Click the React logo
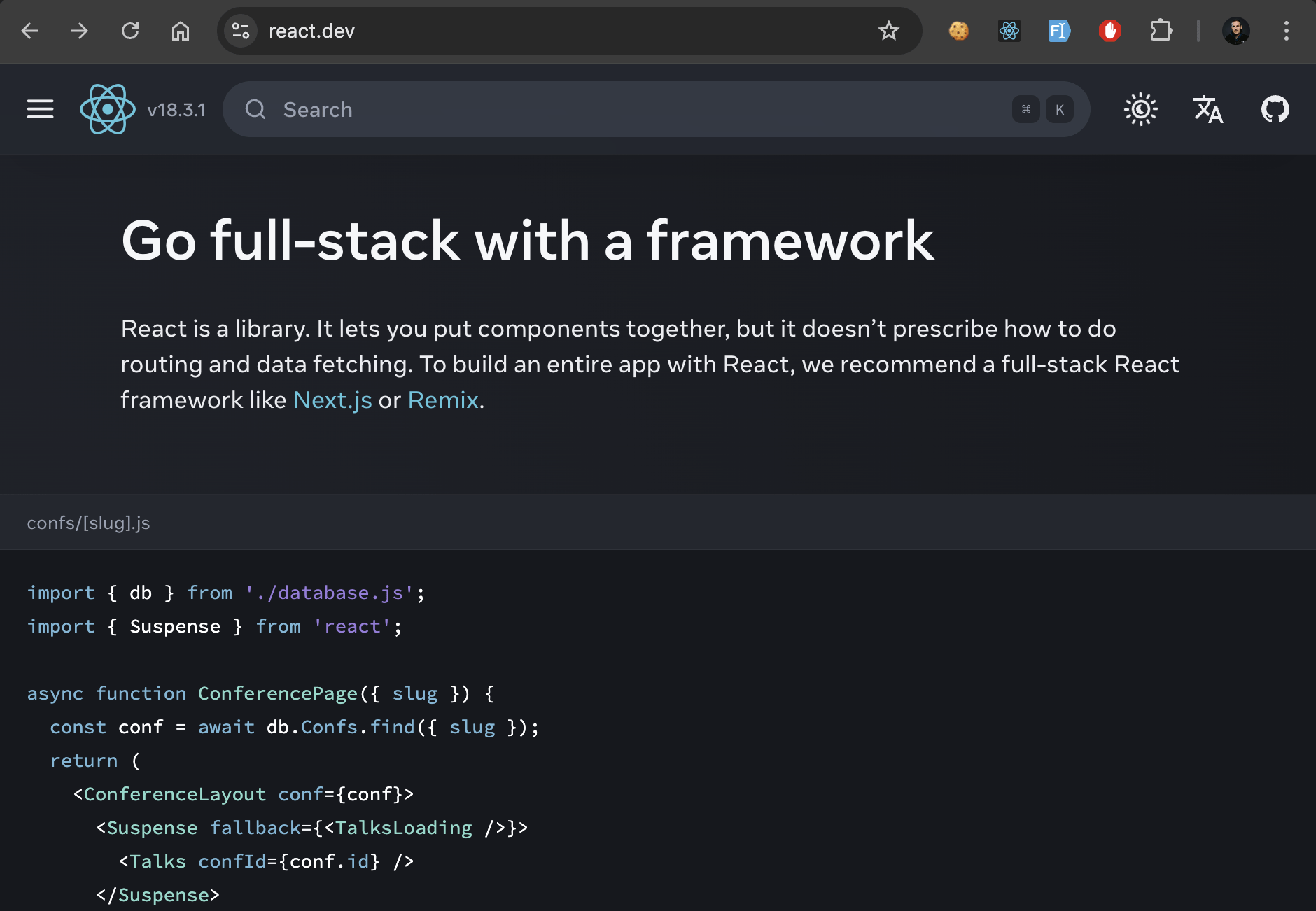1316x911 pixels. click(108, 109)
